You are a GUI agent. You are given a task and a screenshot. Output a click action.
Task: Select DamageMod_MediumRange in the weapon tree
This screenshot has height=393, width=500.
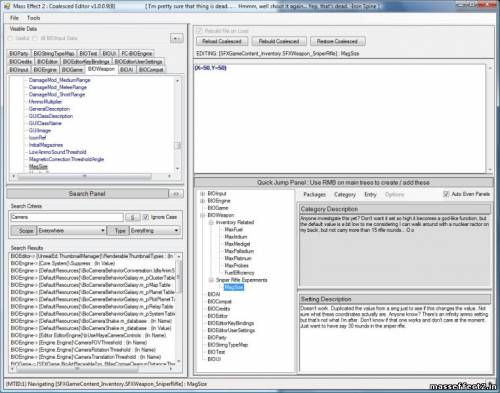(x=60, y=80)
